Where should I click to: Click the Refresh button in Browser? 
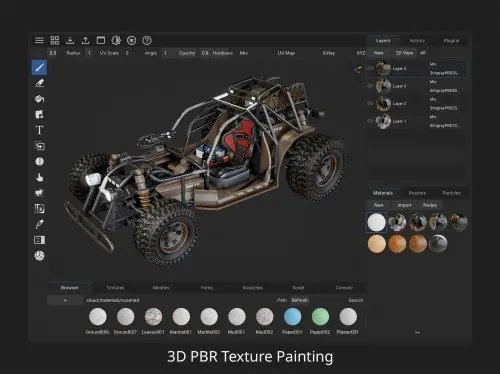[300, 300]
